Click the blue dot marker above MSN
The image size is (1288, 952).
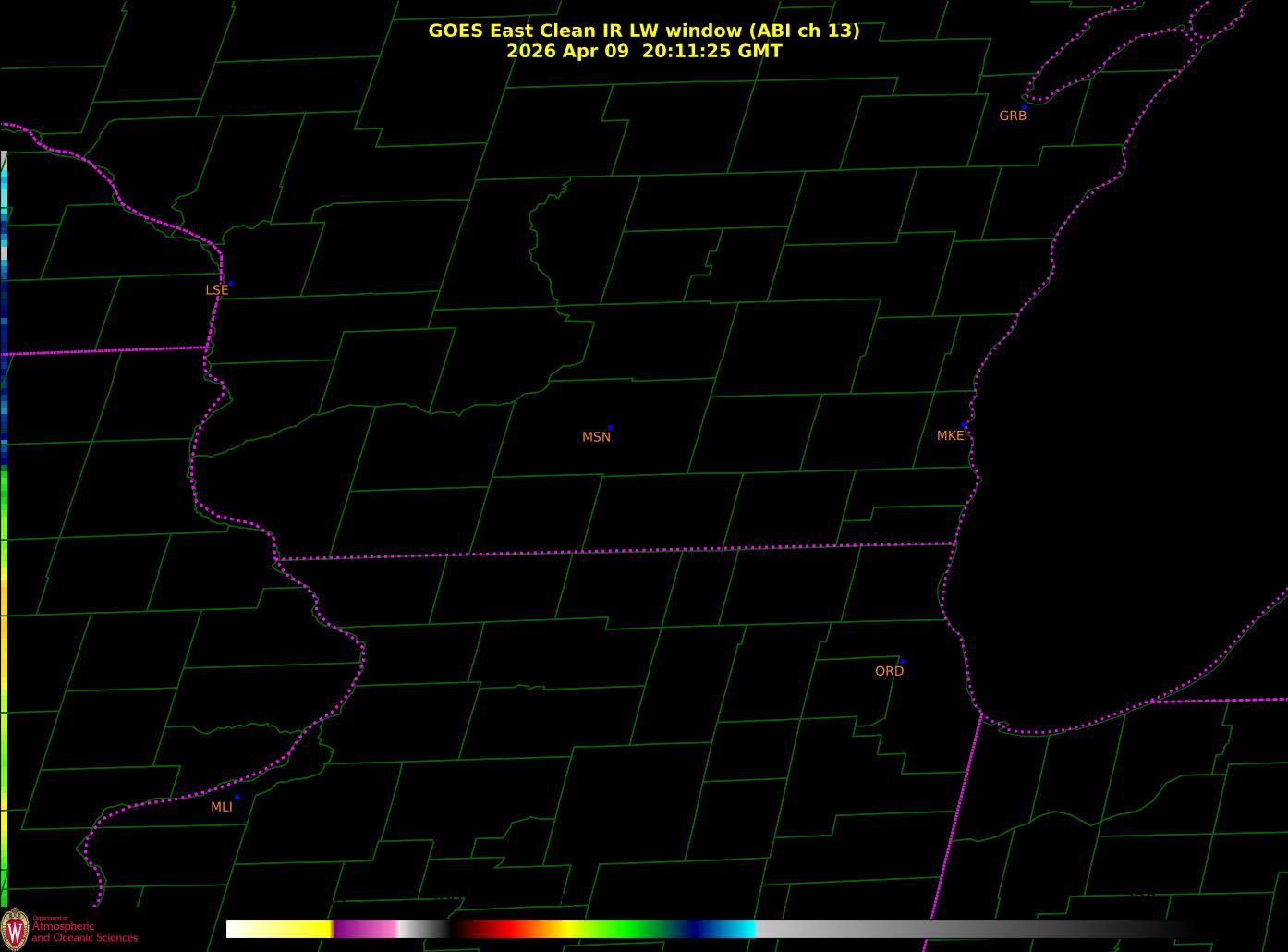point(610,428)
